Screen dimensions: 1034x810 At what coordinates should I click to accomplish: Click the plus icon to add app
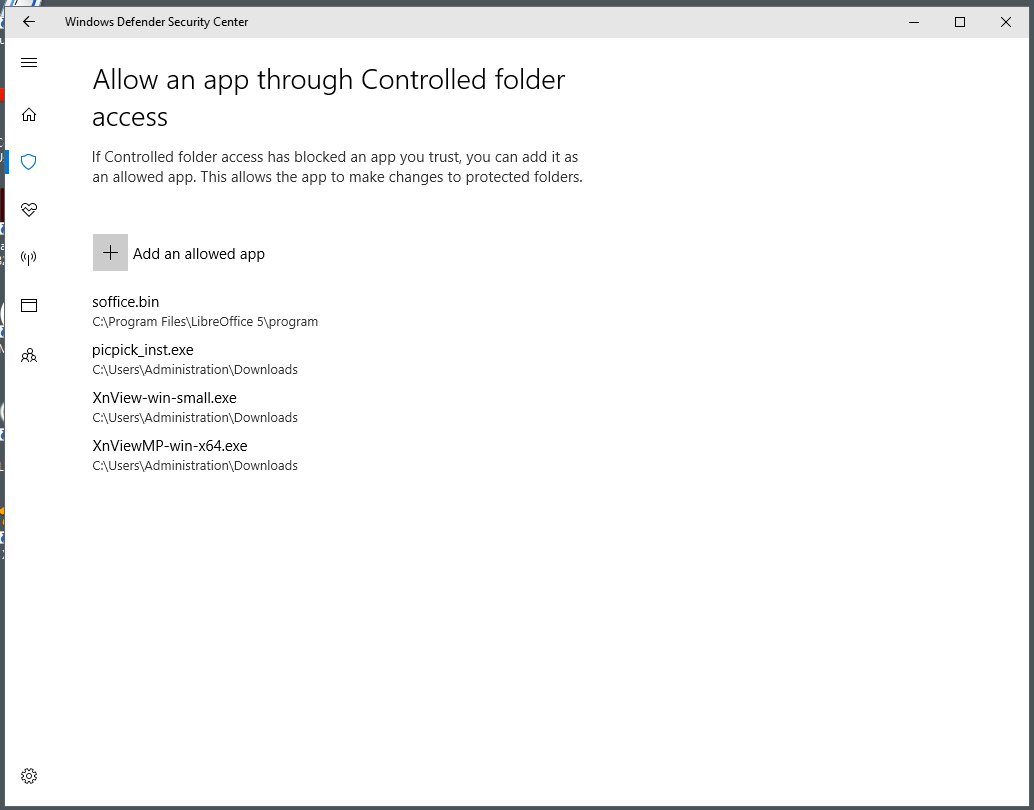[x=110, y=253]
